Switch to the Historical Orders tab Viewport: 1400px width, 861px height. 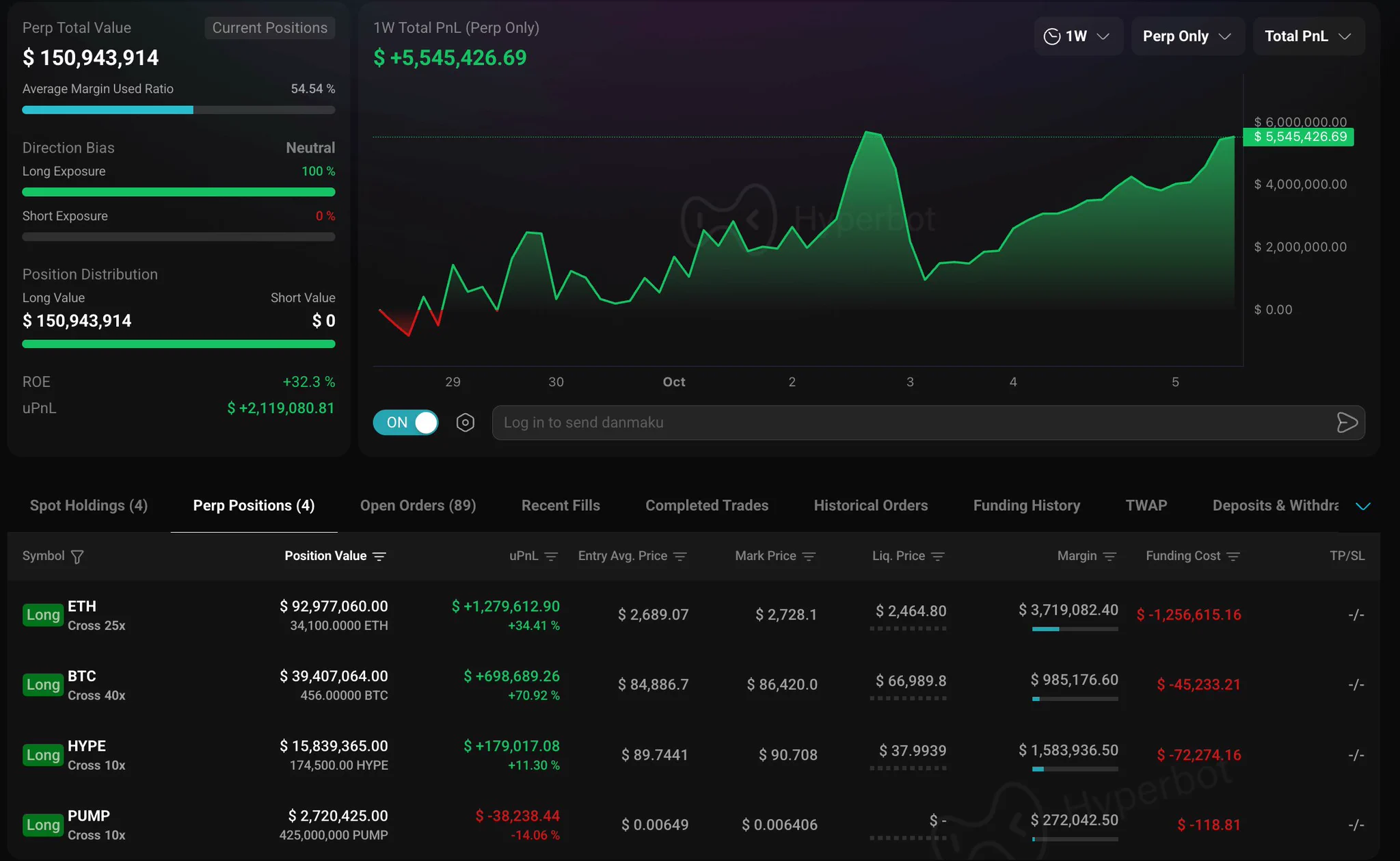click(x=871, y=505)
